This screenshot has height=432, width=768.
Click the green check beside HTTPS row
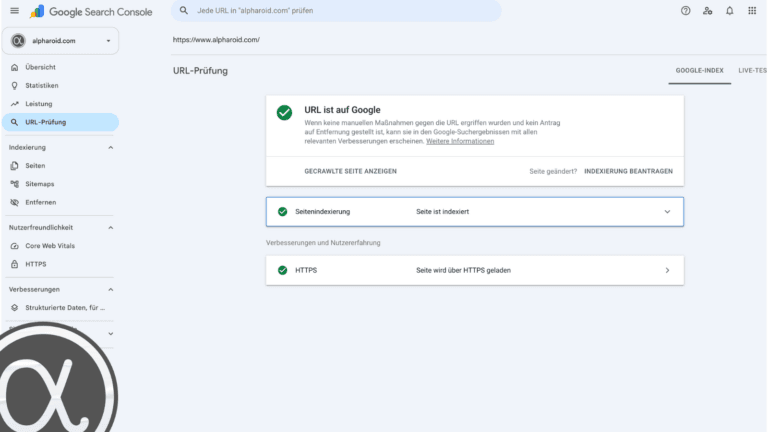(x=283, y=270)
